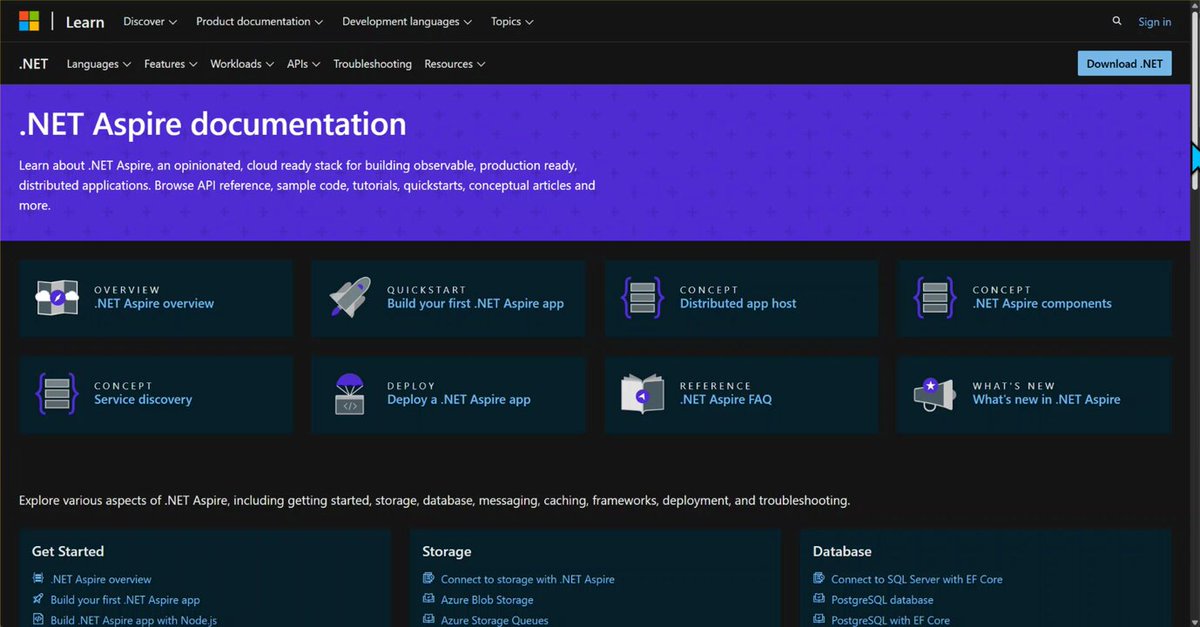Open the Languages menu in .NET bar
Viewport: 1200px width, 627px height.
coord(99,64)
